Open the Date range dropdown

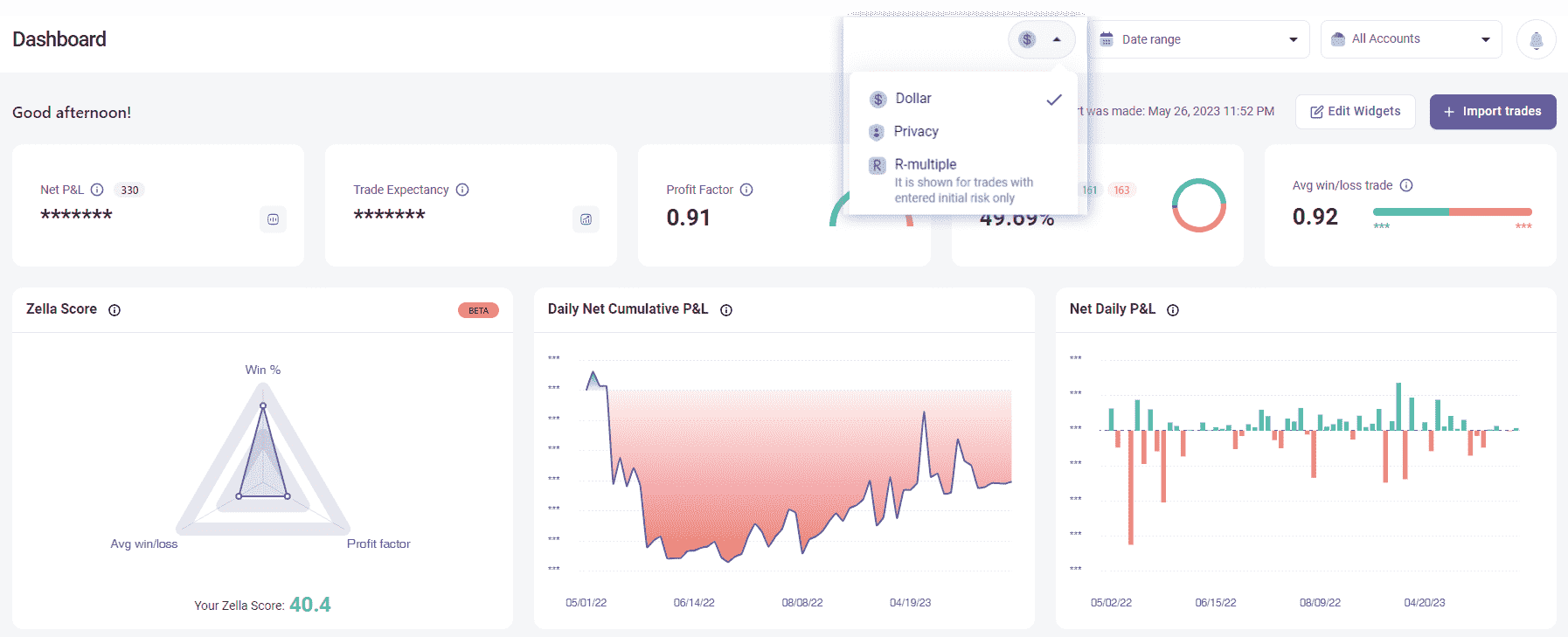[x=1198, y=39]
